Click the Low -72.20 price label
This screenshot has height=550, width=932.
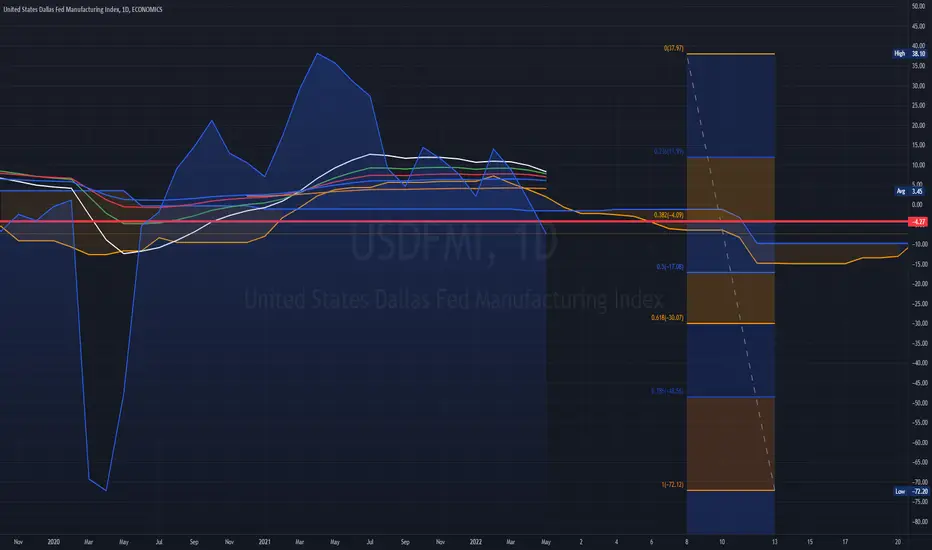[x=911, y=491]
